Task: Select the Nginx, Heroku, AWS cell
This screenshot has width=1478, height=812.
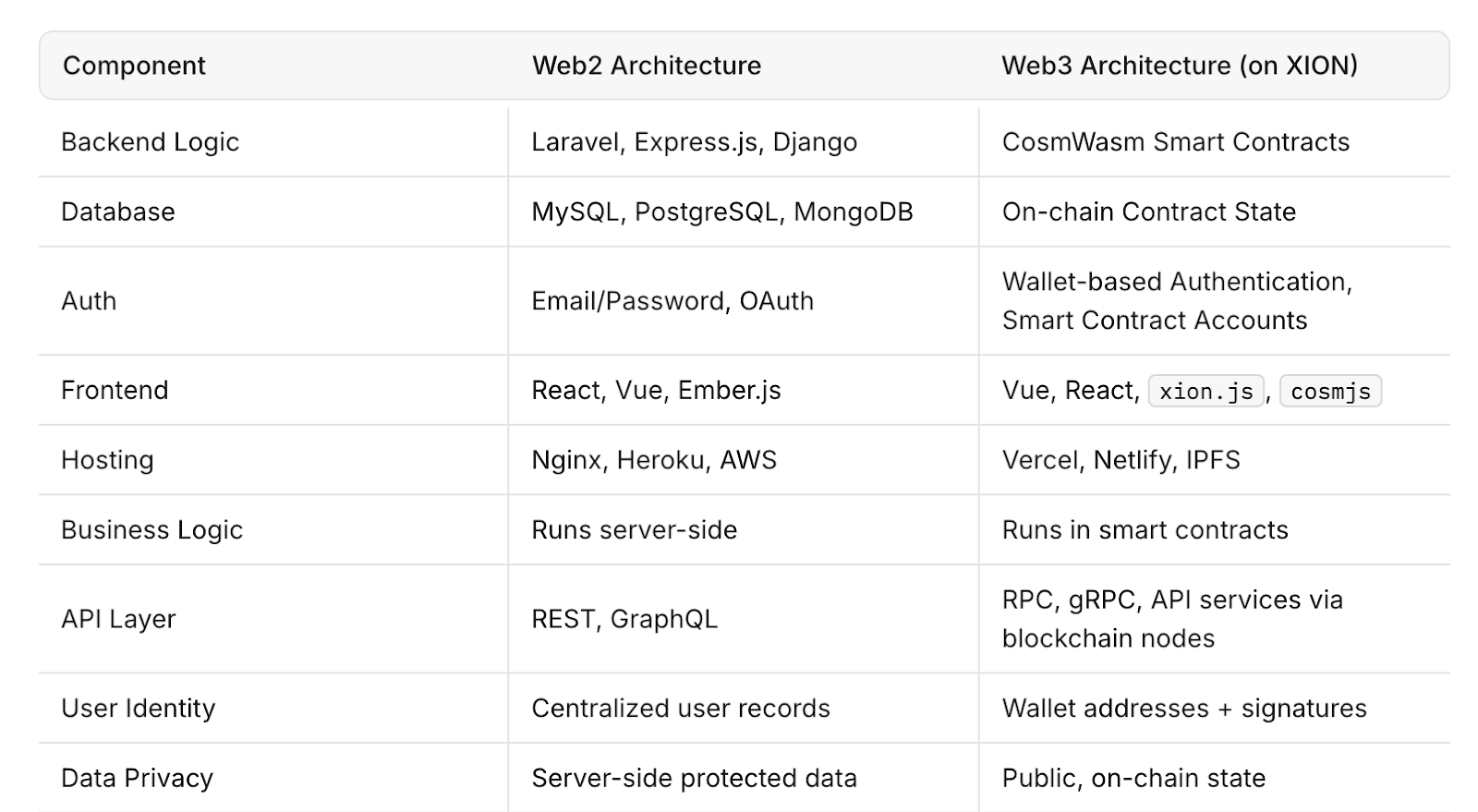Action: pos(653,460)
